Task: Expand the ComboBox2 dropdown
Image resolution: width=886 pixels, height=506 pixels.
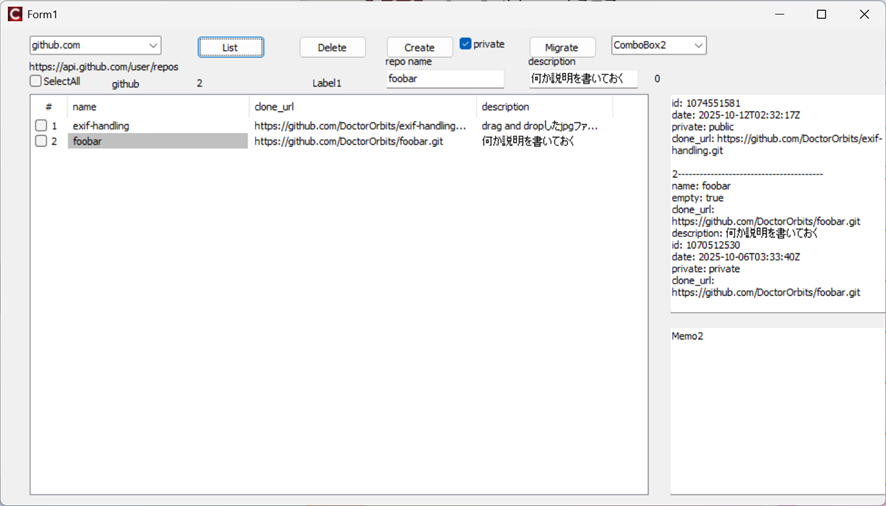Action: (x=698, y=46)
